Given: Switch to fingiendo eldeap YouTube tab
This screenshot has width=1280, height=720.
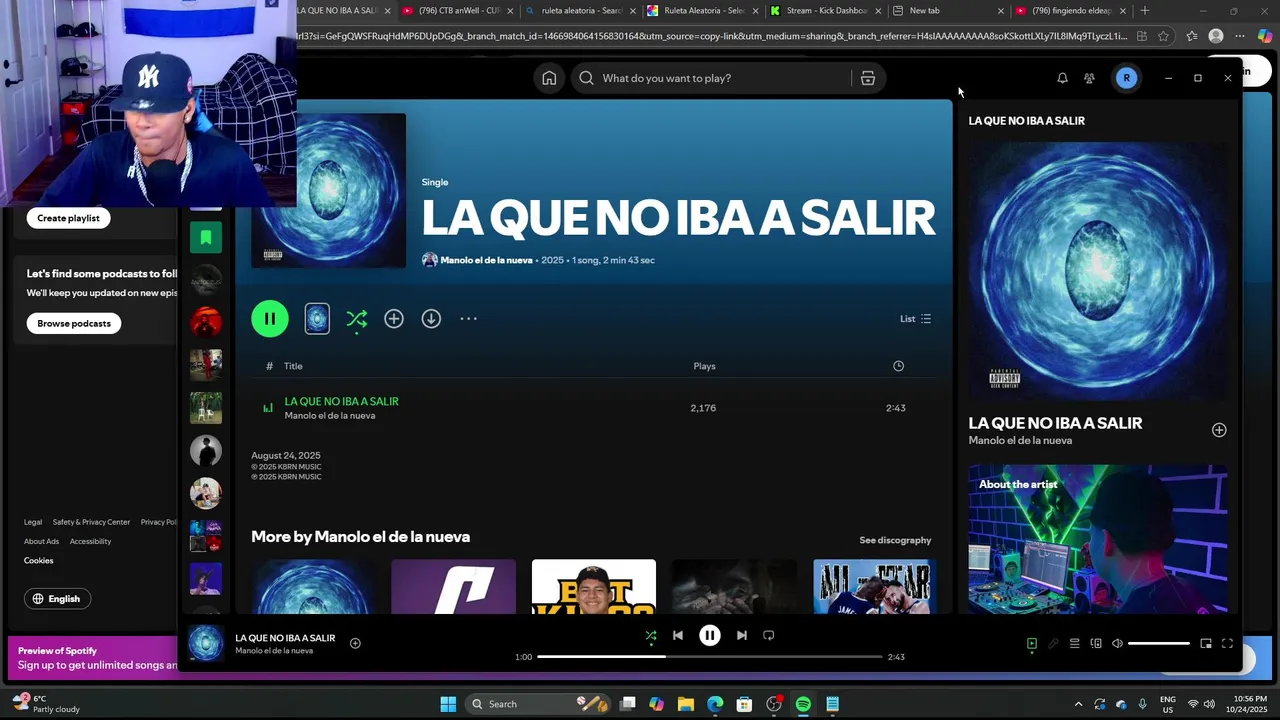Looking at the screenshot, I should (x=1070, y=11).
